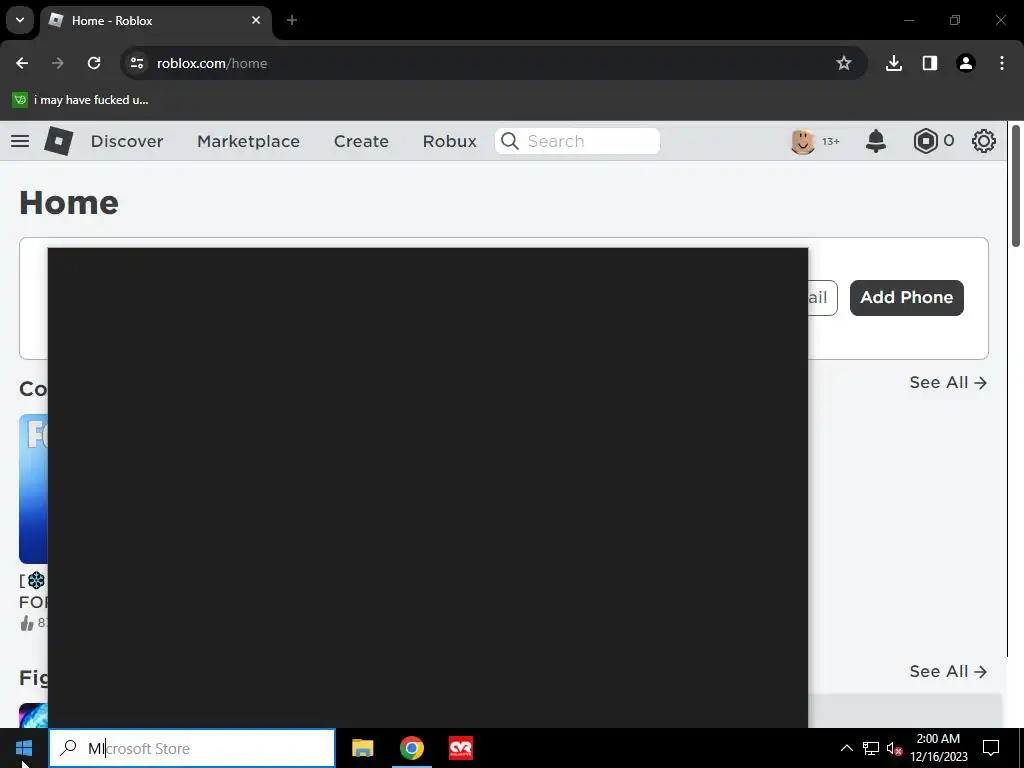This screenshot has height=768, width=1024.
Task: Open a new browser tab
Action: [x=292, y=20]
